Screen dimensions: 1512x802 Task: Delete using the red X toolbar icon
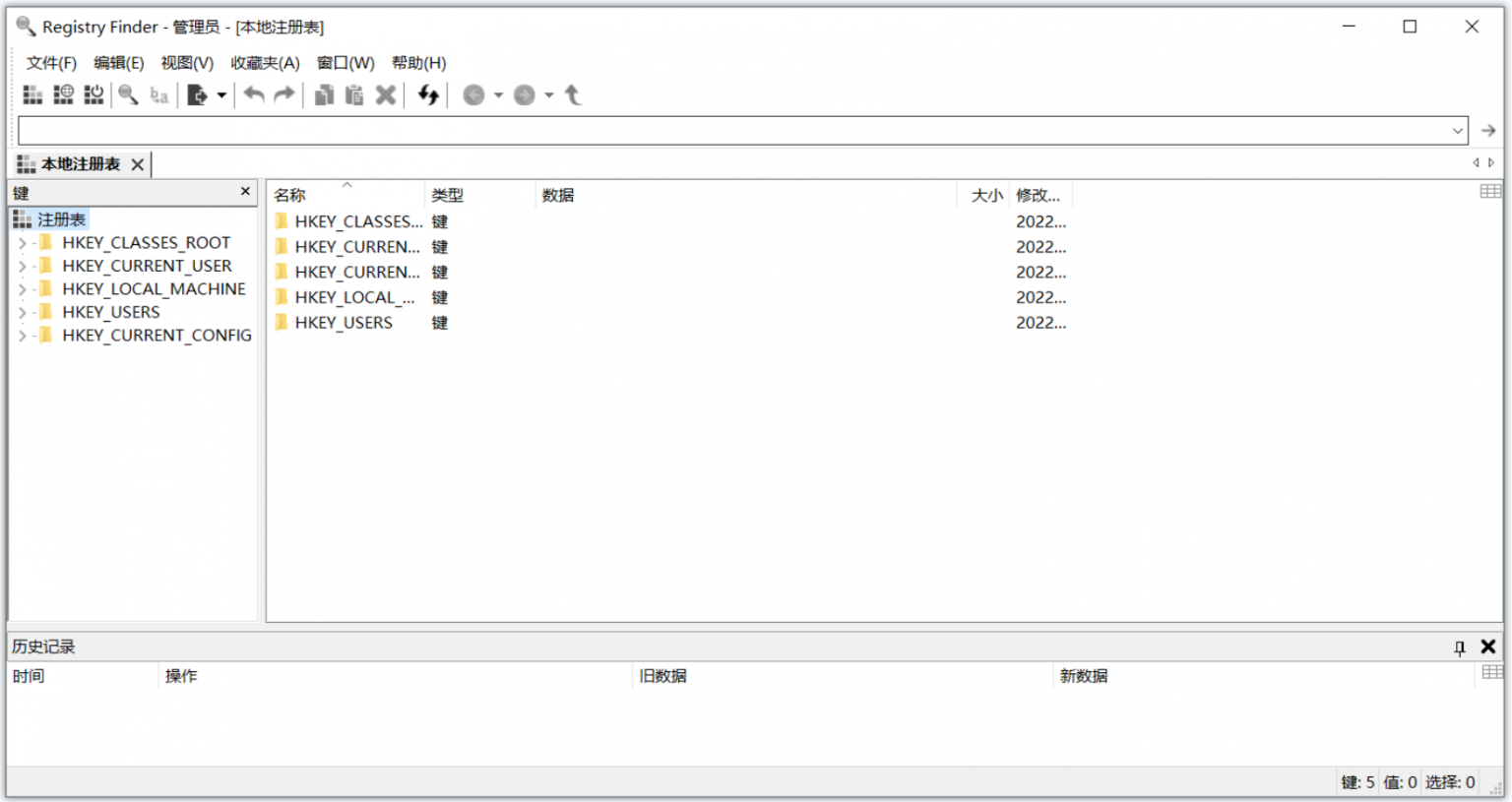coord(385,94)
